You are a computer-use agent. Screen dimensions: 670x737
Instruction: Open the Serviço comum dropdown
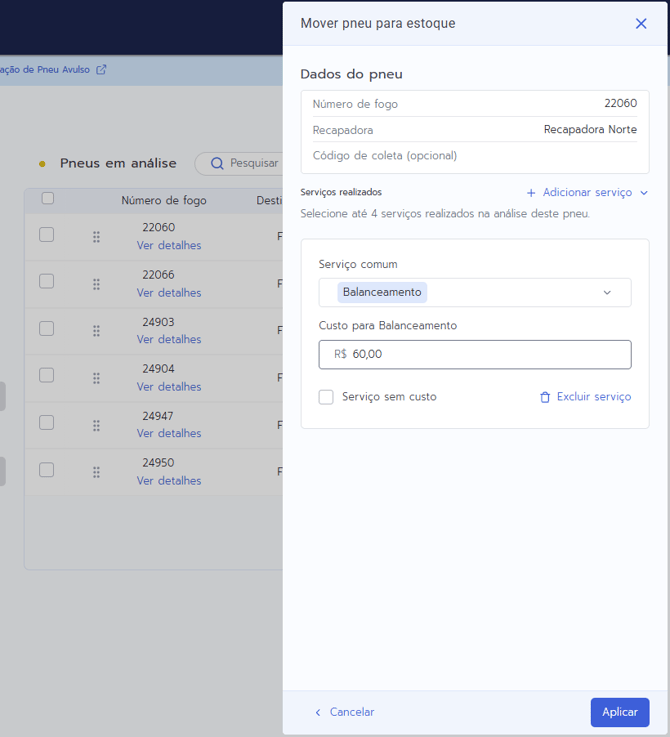pyautogui.click(x=474, y=292)
